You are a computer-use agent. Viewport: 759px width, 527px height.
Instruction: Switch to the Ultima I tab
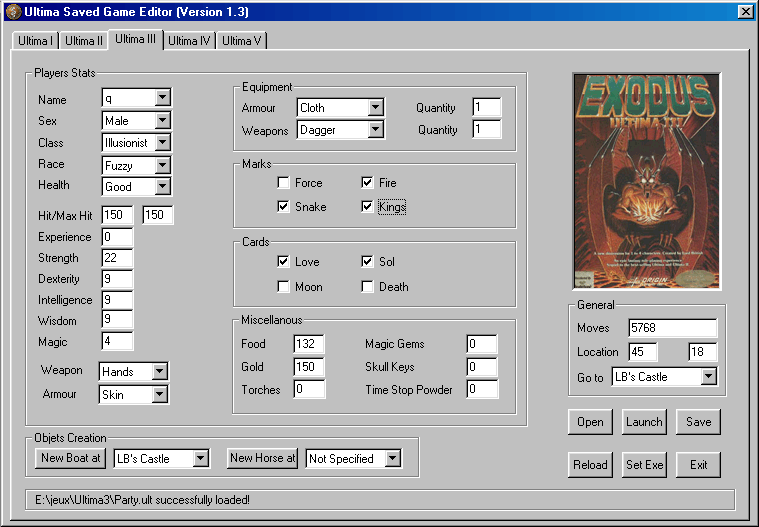[x=35, y=41]
